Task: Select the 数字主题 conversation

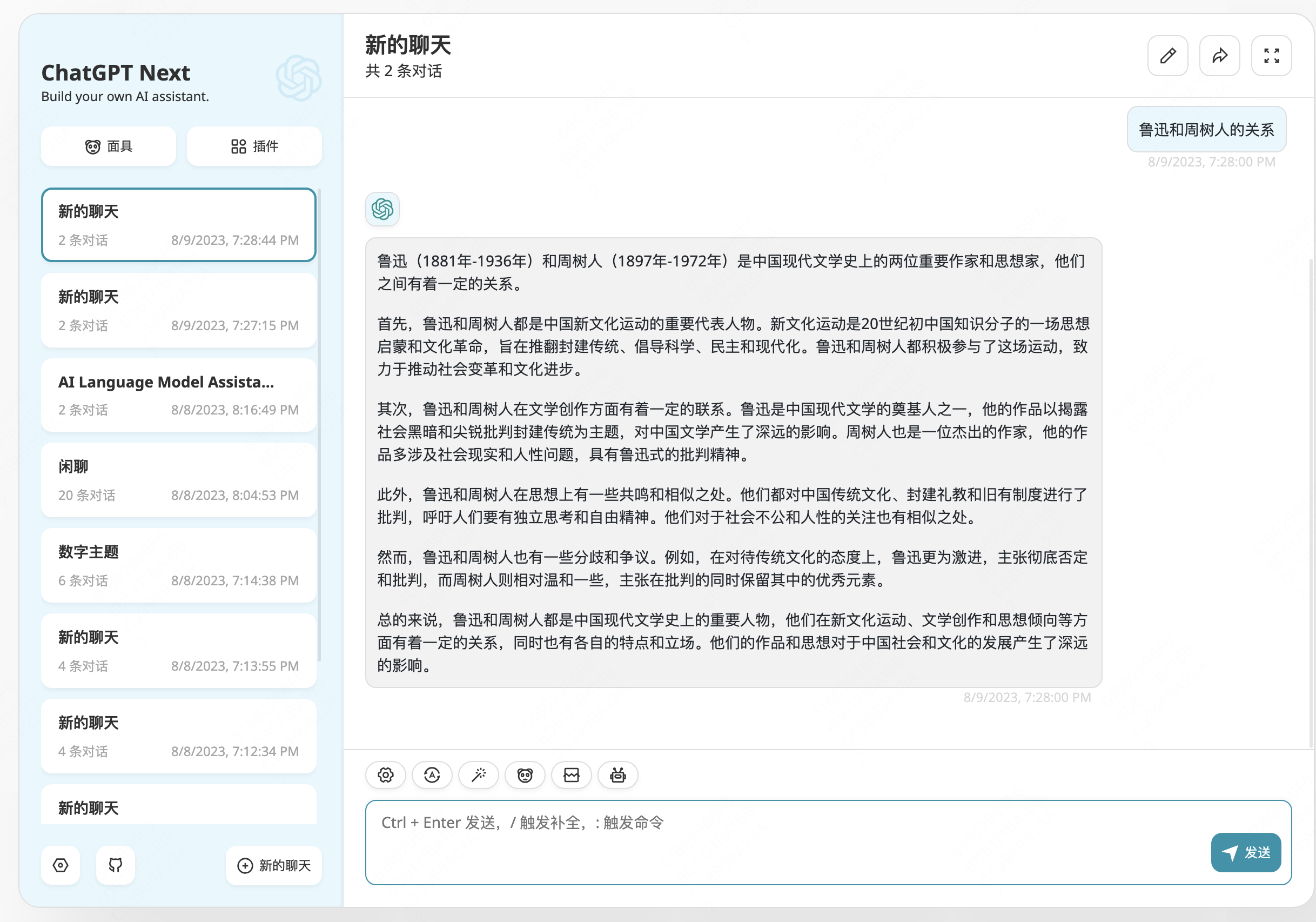Action: click(x=179, y=565)
